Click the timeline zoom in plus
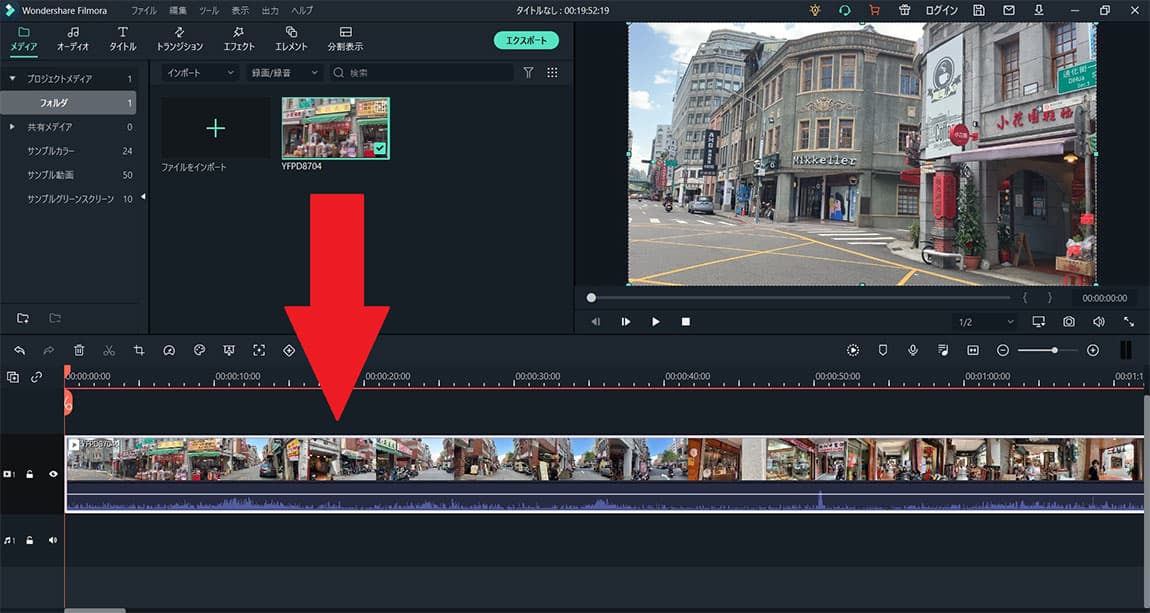1150x613 pixels. tap(1093, 350)
